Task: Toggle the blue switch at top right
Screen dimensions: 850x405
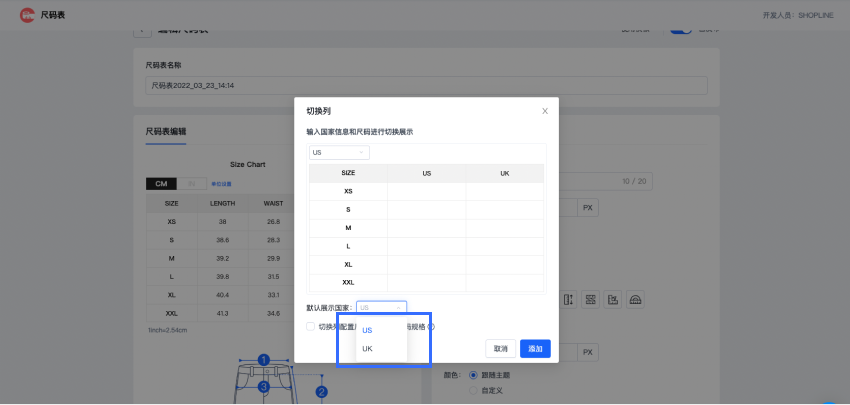Action: 681,27
